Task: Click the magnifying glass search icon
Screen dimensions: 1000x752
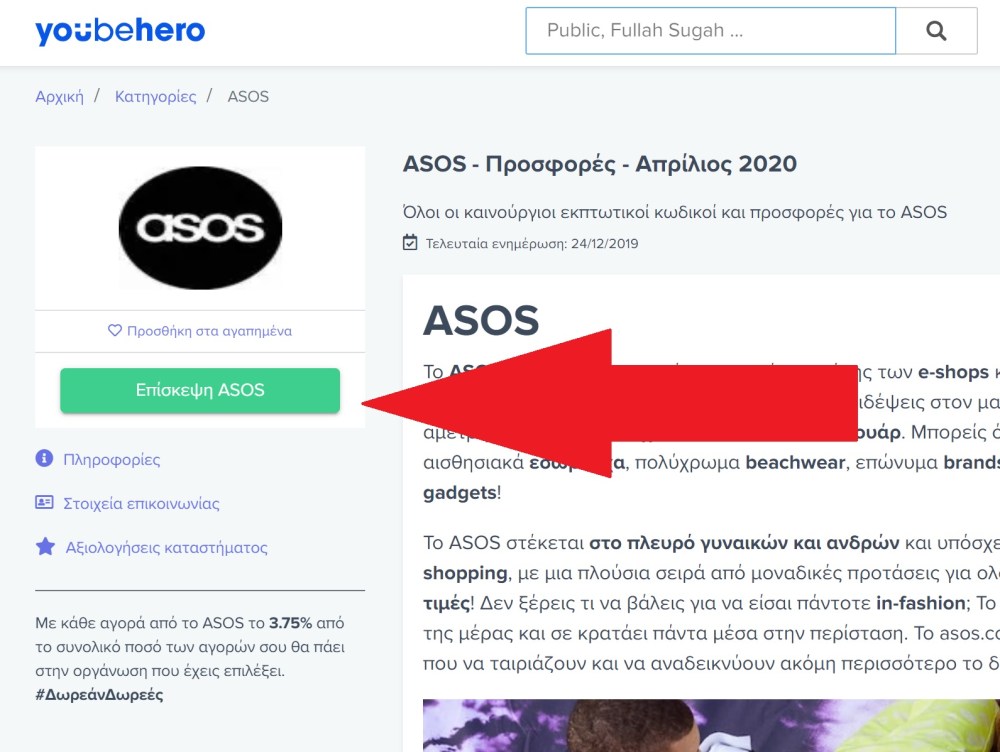Action: (x=936, y=31)
